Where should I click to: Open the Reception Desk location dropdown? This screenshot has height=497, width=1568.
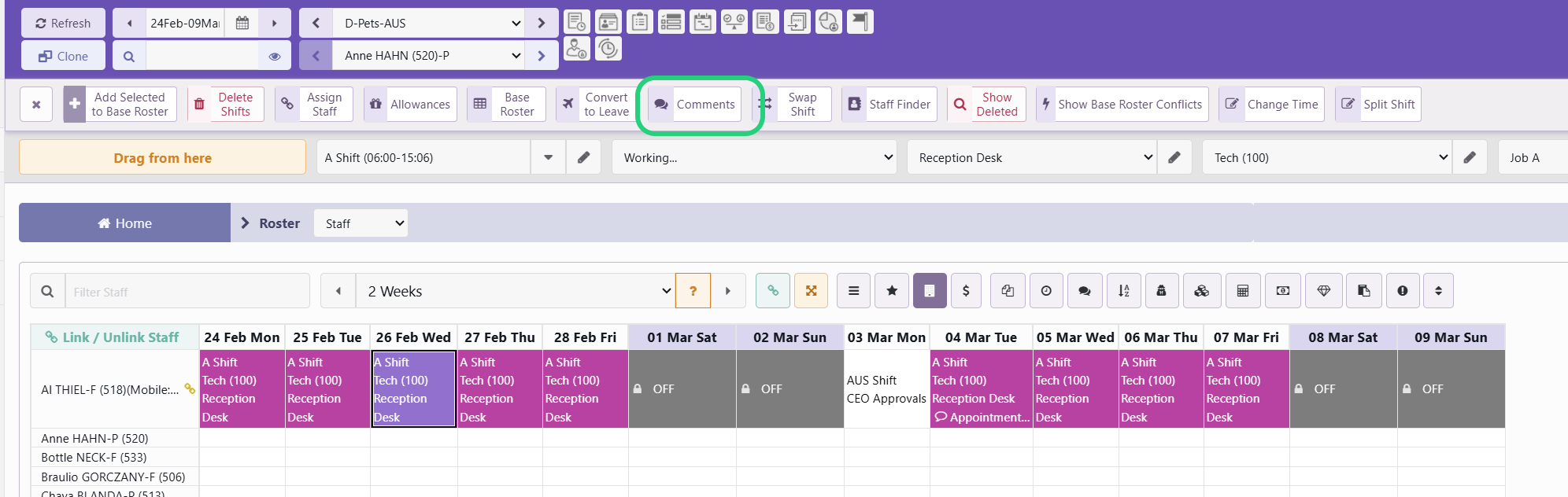coord(1031,157)
